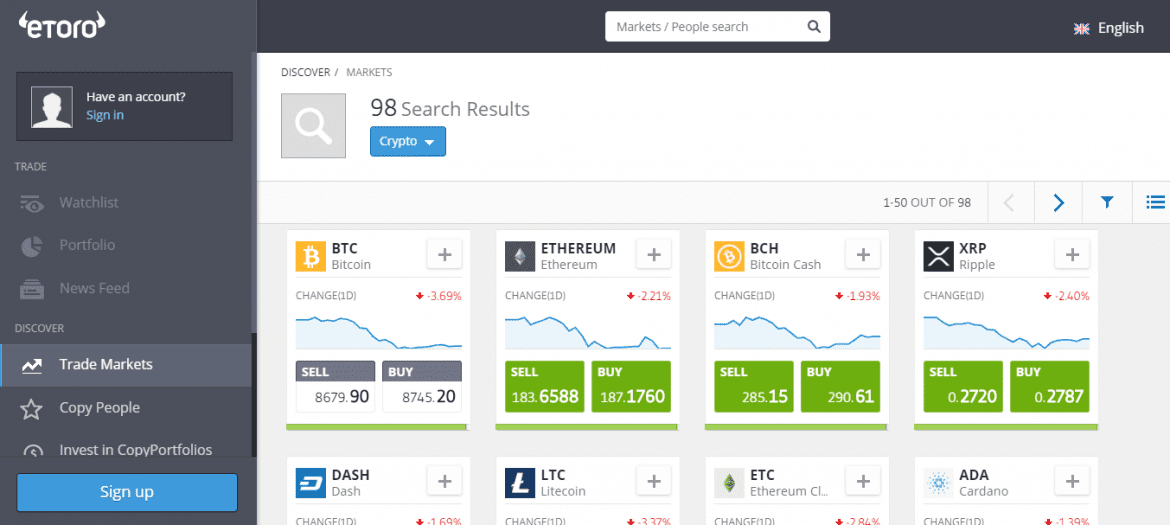Click the Invest in CopyPortfolios icon

pos(31,451)
